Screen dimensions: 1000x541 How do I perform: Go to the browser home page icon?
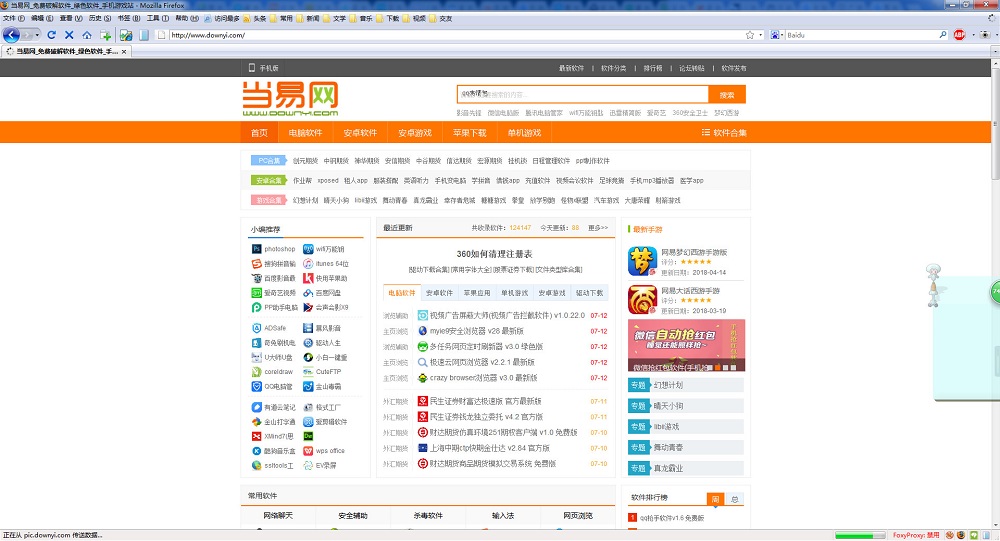(88, 35)
